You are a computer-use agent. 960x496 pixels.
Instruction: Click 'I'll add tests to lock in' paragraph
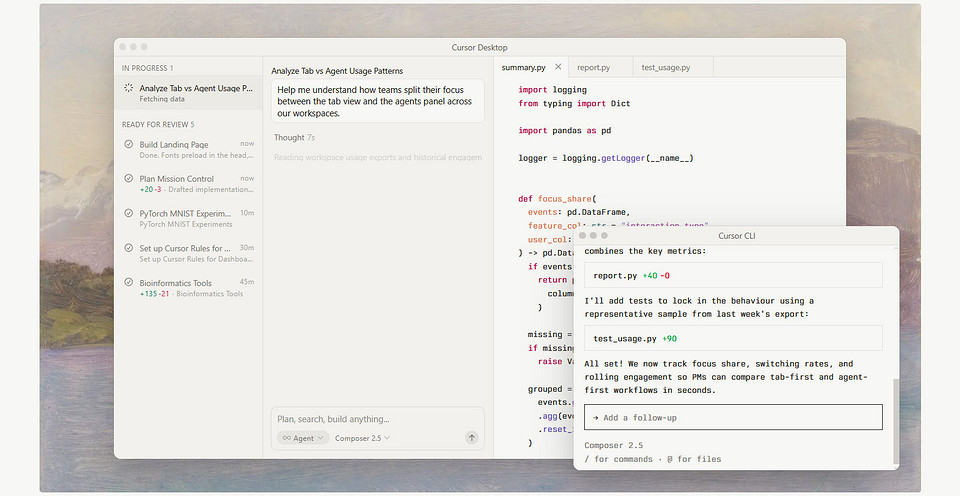(x=699, y=307)
